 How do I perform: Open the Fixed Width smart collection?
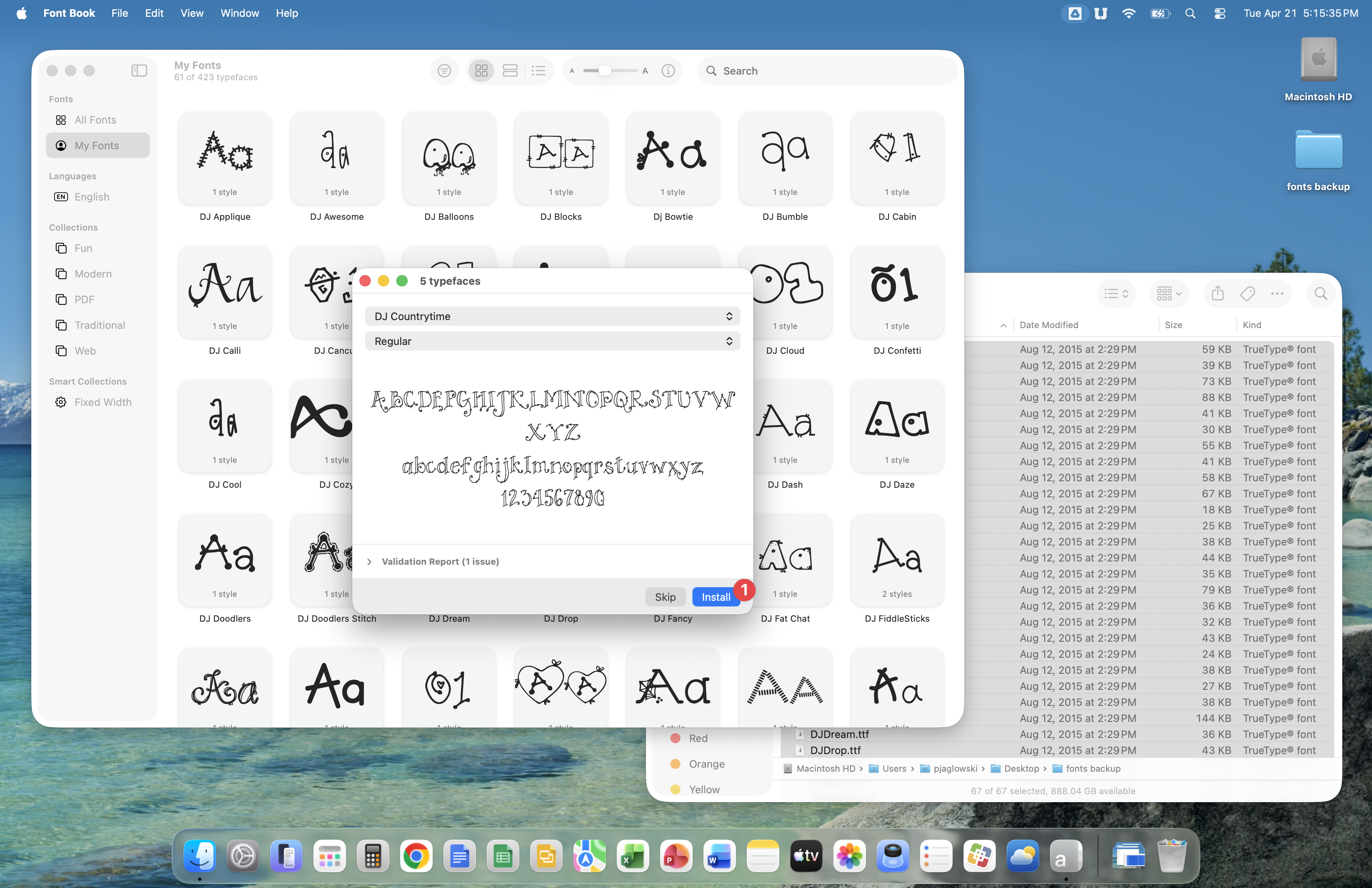[x=103, y=401]
